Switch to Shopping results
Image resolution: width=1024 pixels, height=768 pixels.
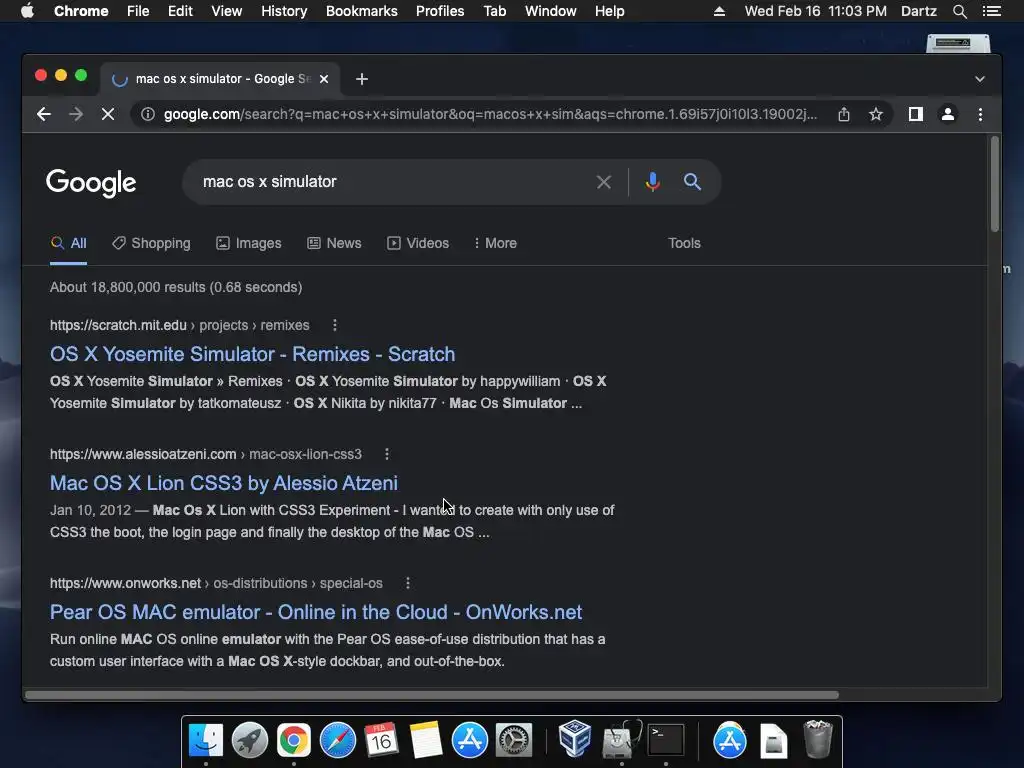(x=152, y=243)
